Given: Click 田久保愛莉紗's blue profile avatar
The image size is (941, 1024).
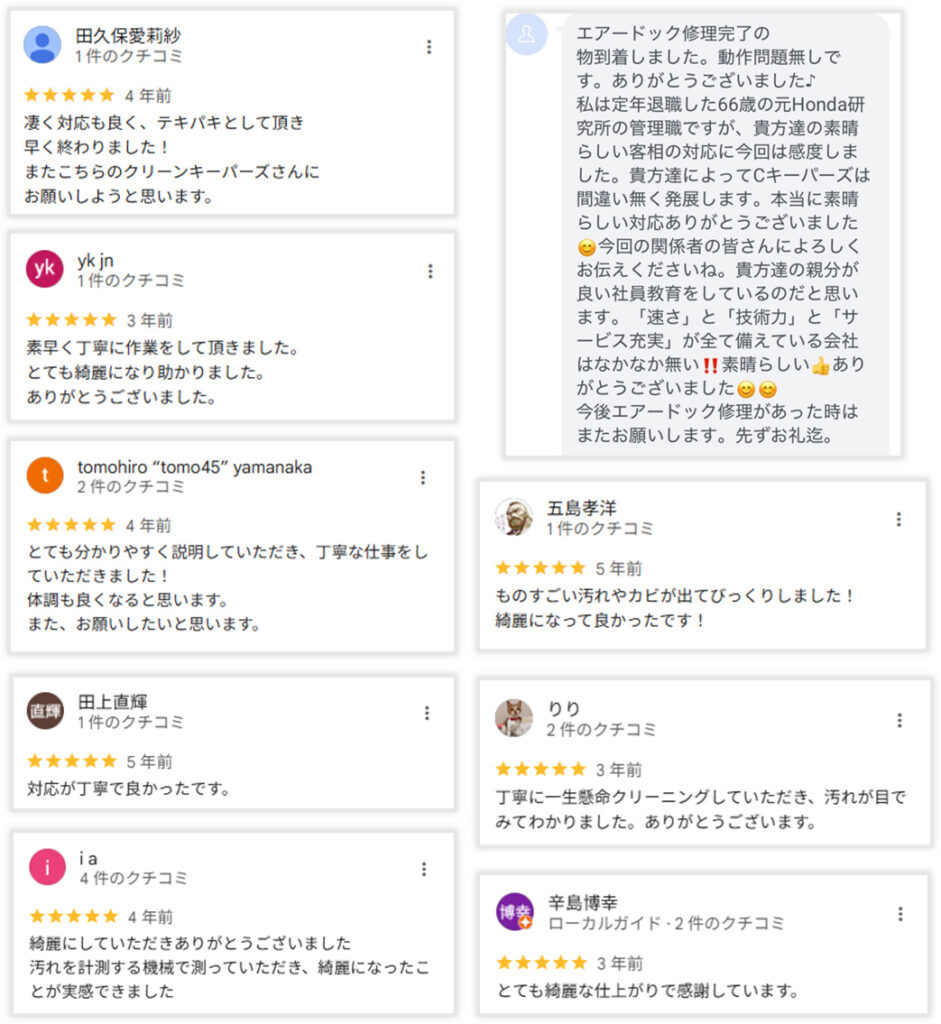Looking at the screenshot, I should (42, 45).
